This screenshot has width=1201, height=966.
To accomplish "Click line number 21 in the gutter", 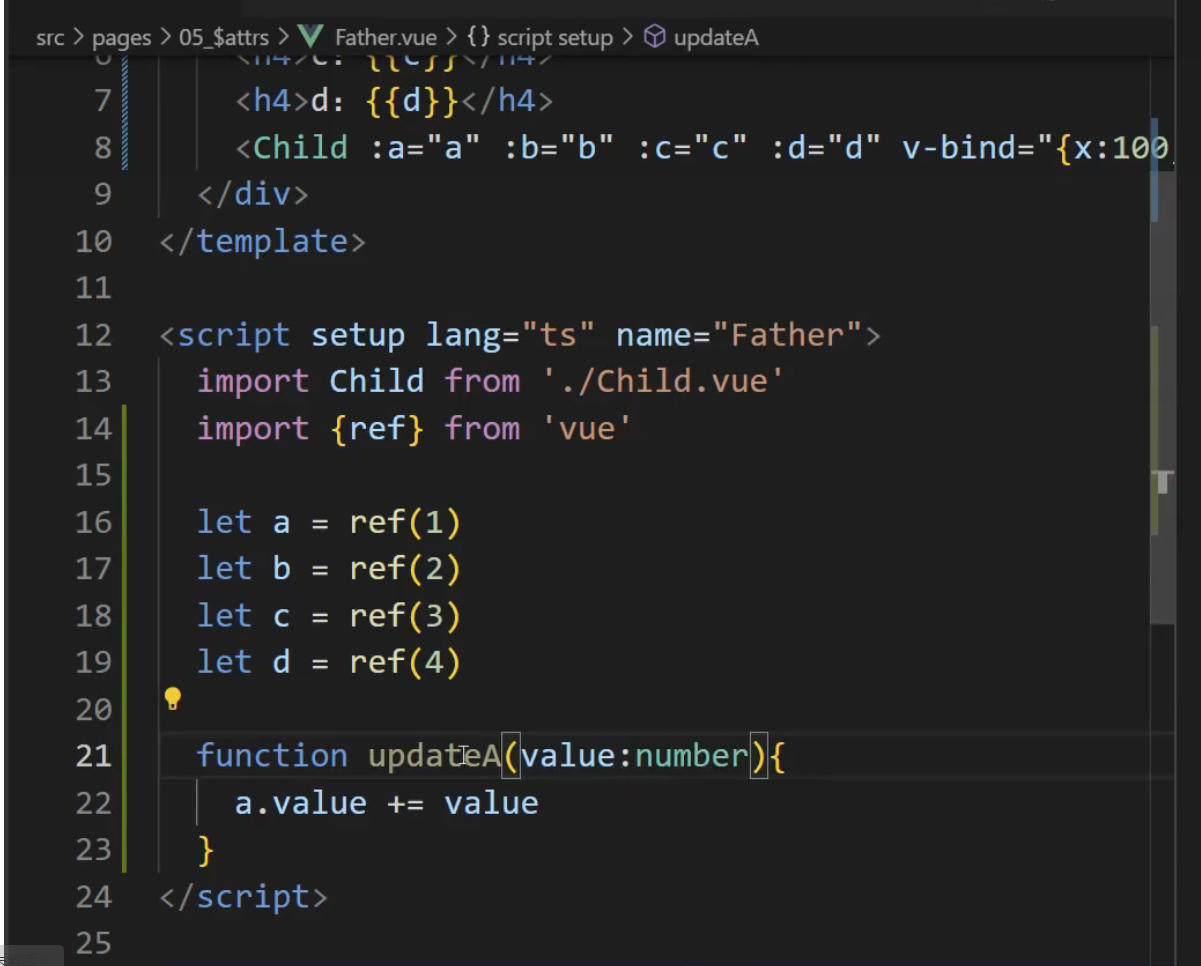I will pos(93,756).
